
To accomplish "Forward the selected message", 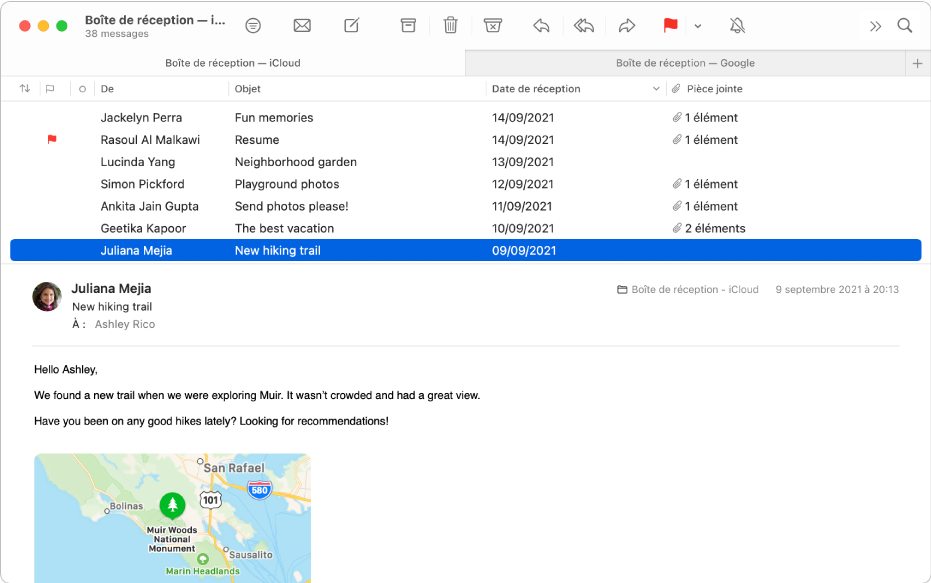I will [x=627, y=25].
